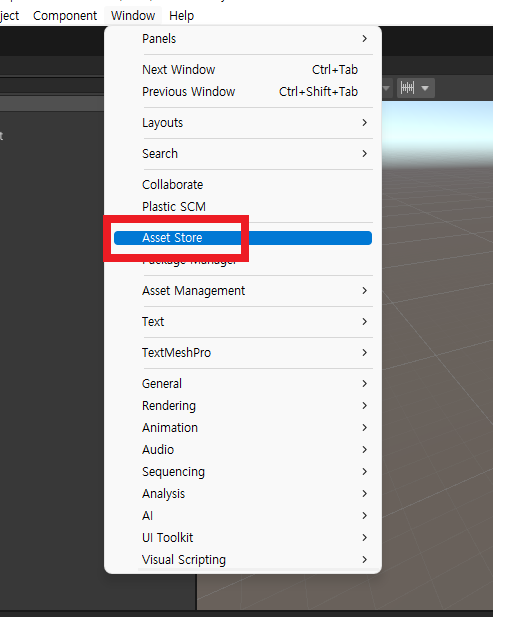Open the Panels submenu

(243, 39)
